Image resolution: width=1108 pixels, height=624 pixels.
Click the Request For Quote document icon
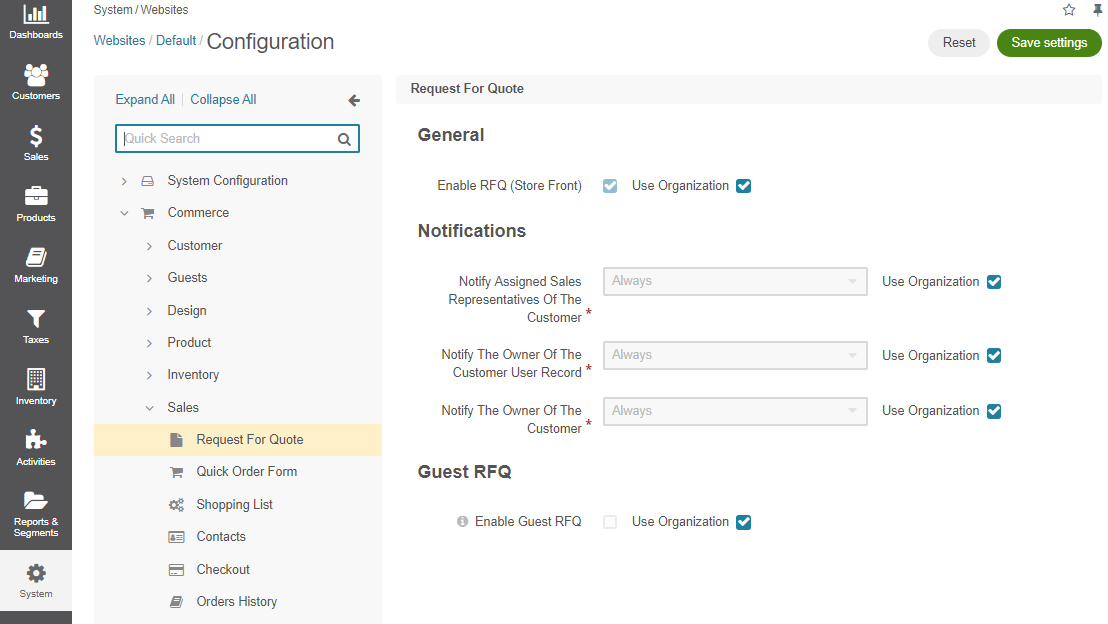(x=177, y=440)
